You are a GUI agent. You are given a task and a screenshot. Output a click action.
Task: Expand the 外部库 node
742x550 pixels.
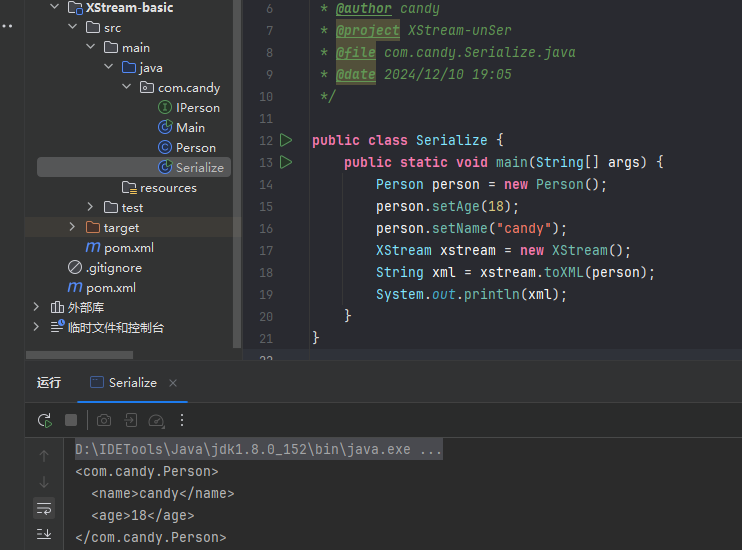(36, 307)
